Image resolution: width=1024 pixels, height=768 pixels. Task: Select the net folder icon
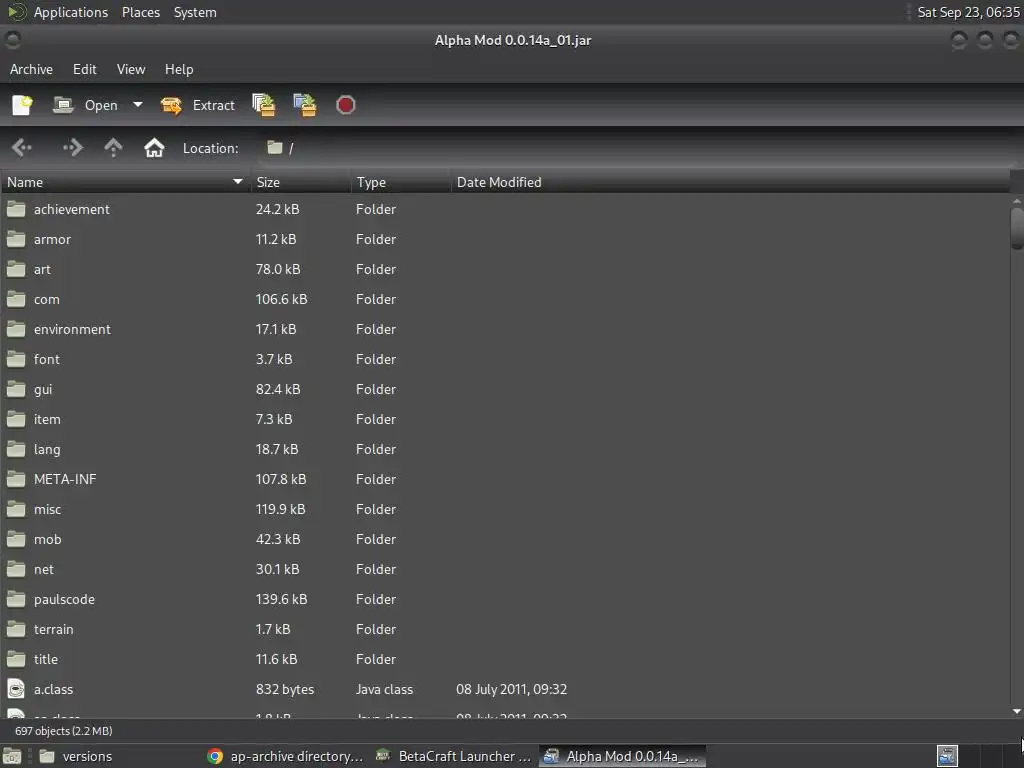(x=16, y=569)
